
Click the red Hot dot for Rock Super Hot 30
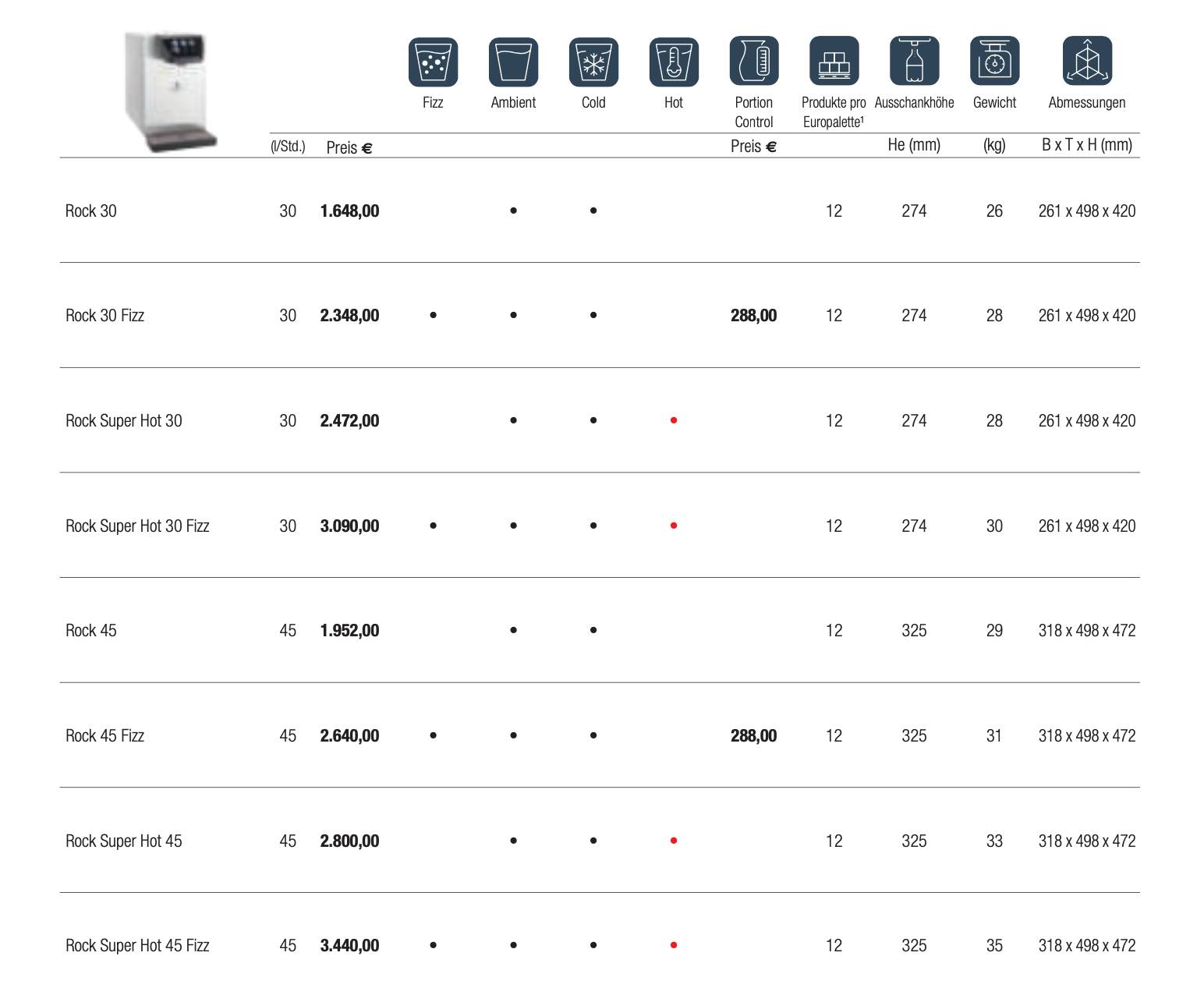[x=674, y=420]
